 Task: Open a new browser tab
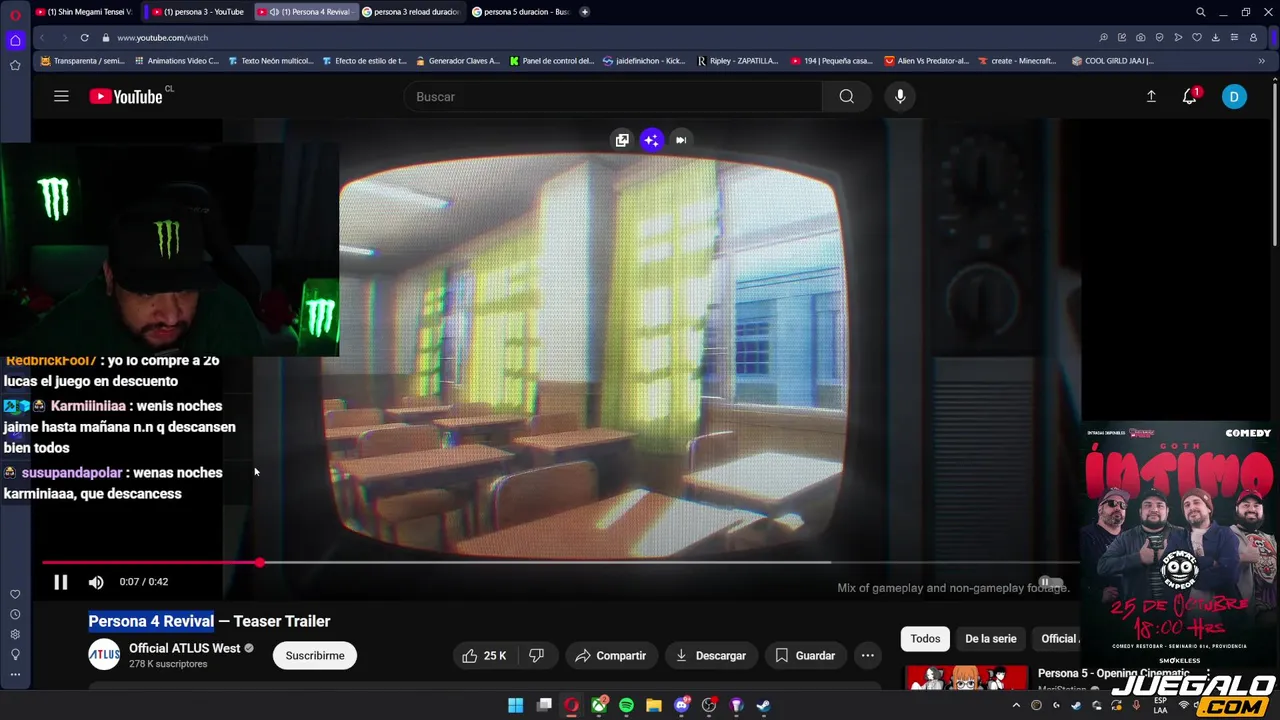tap(584, 12)
